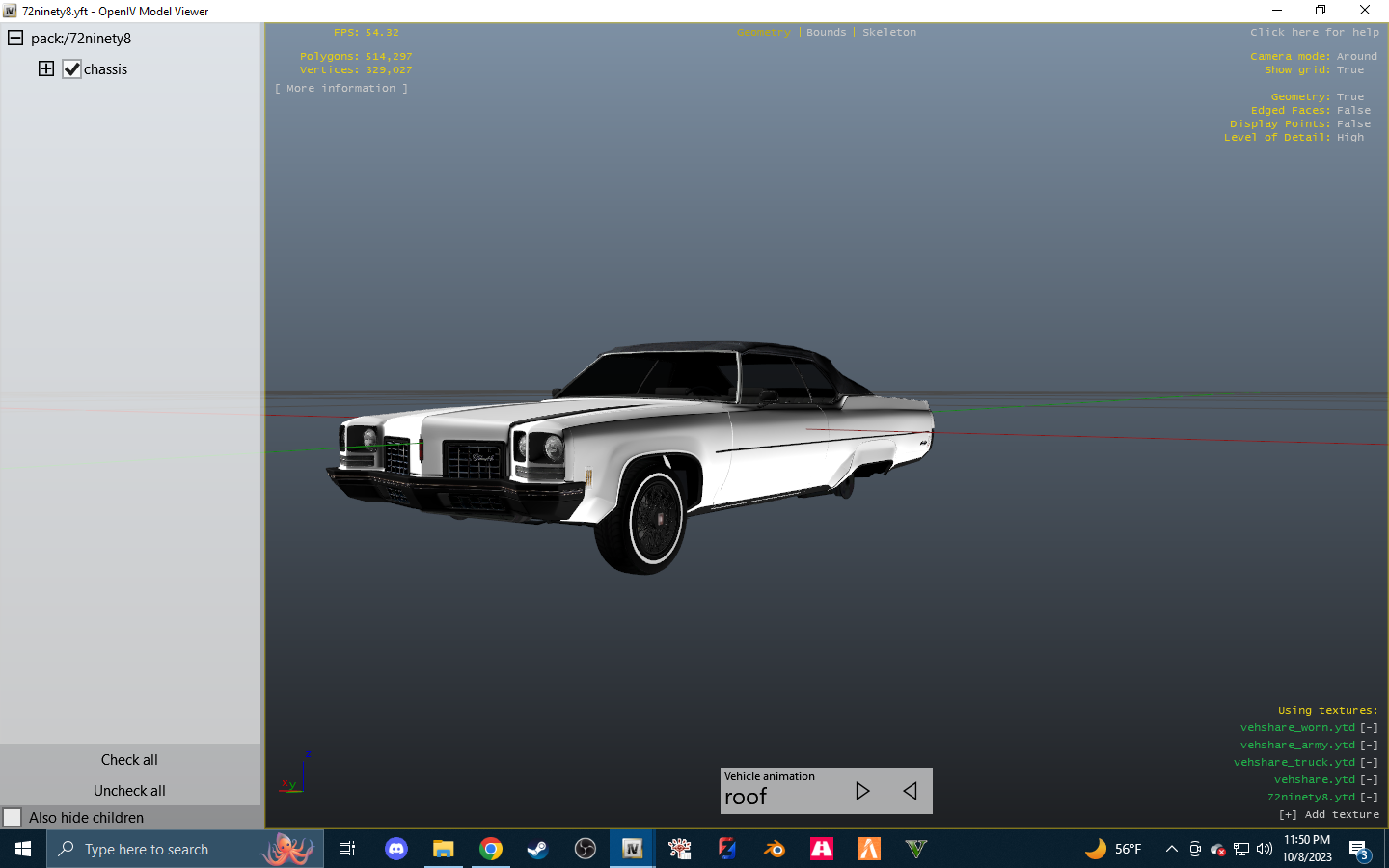Launch Blender from the taskbar
This screenshot has height=868, width=1389.
[774, 849]
